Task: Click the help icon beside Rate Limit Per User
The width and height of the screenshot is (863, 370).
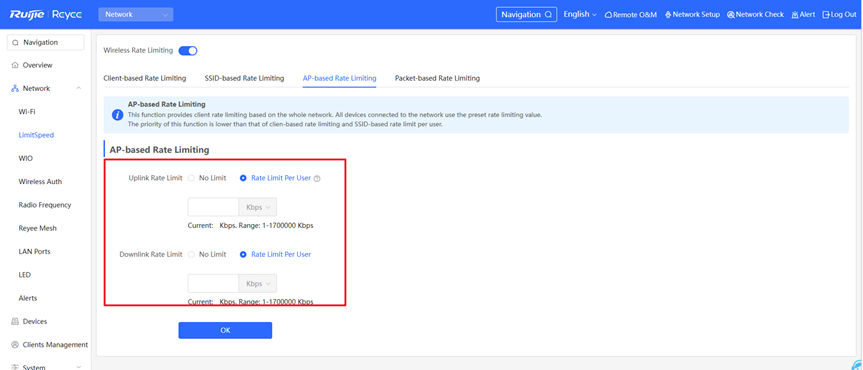Action: [x=317, y=178]
